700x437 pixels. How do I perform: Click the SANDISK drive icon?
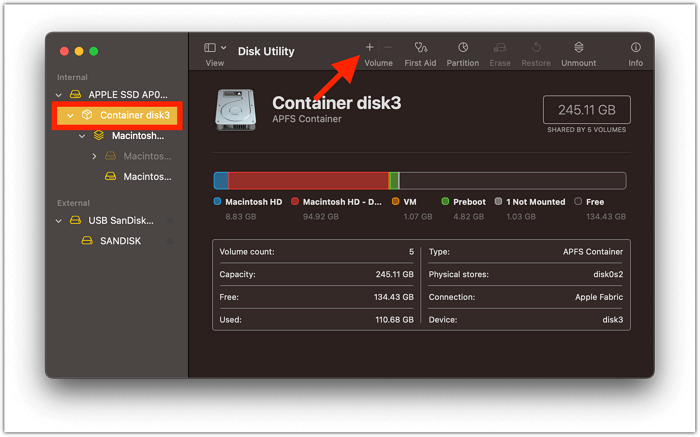(87, 241)
